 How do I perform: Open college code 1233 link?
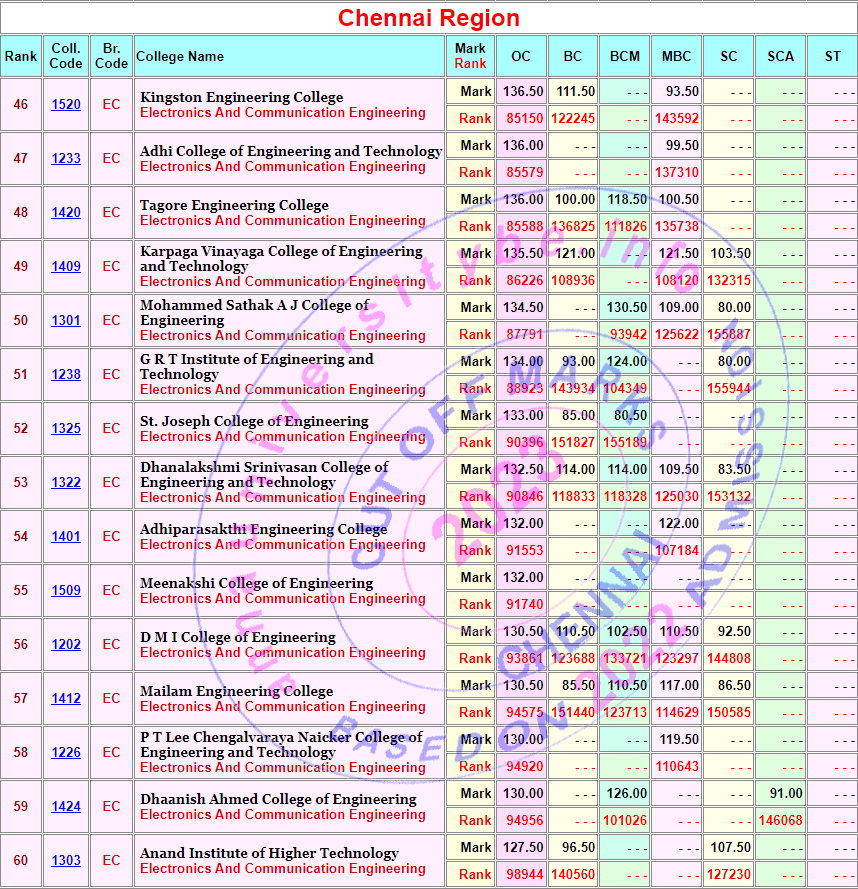pyautogui.click(x=66, y=159)
